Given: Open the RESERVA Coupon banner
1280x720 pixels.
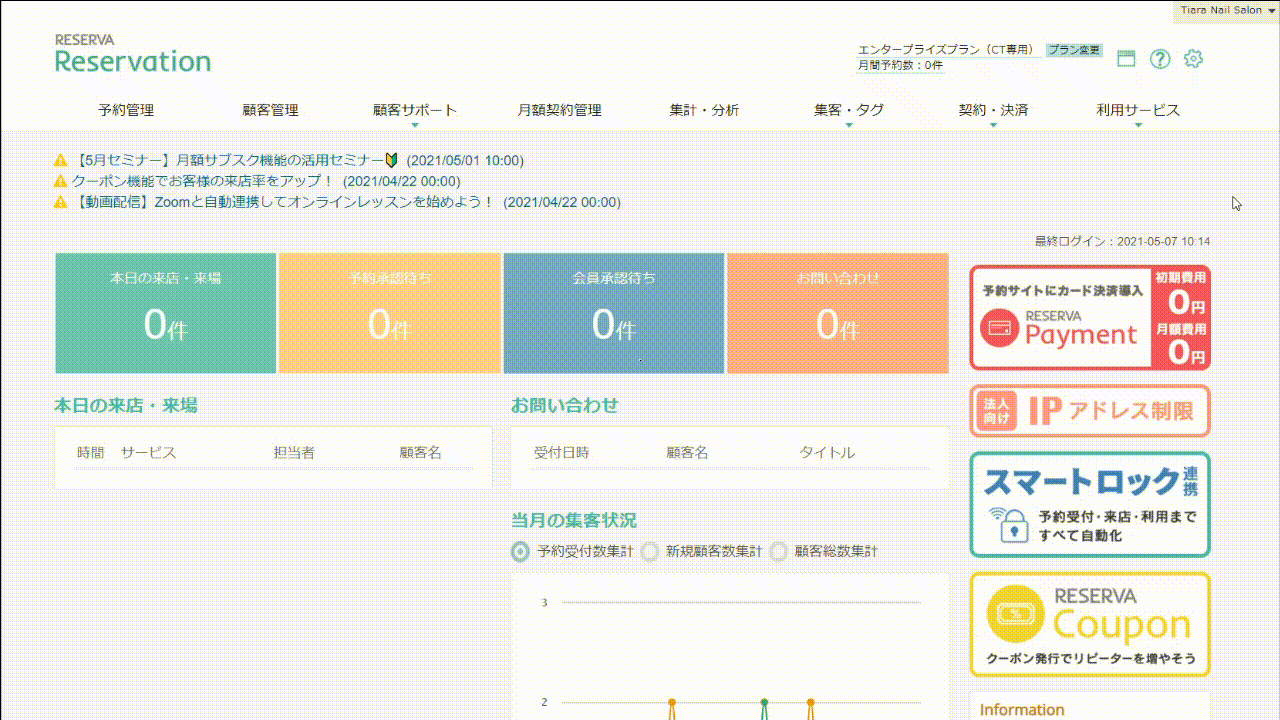Looking at the screenshot, I should pos(1090,625).
